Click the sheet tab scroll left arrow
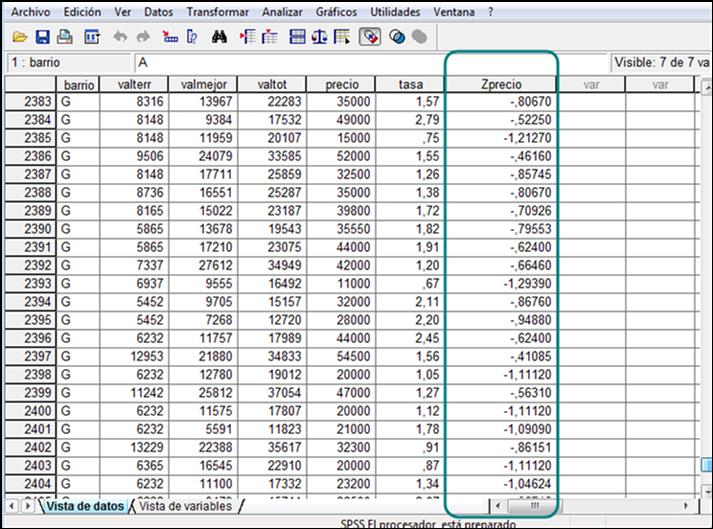Screen dimensions: 713x529 pos(12,506)
